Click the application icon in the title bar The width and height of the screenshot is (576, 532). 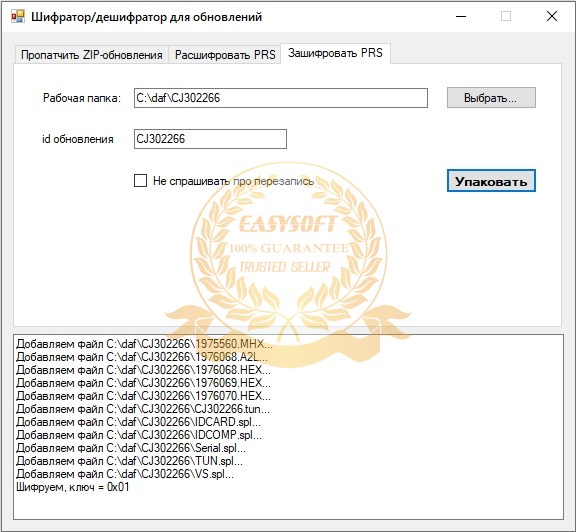[x=18, y=17]
